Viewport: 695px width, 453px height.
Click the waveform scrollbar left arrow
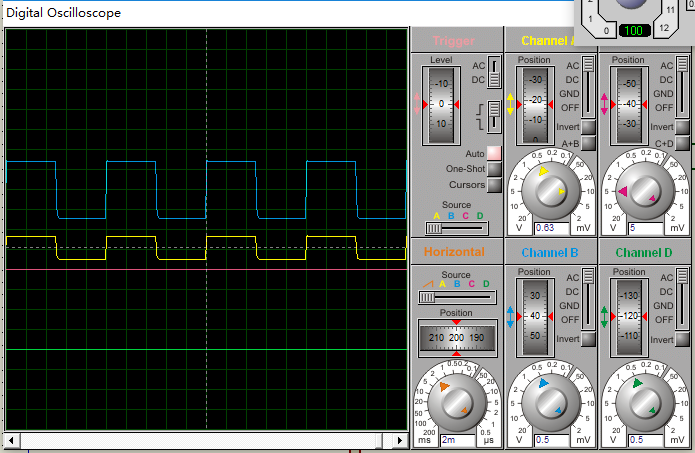pos(12,440)
